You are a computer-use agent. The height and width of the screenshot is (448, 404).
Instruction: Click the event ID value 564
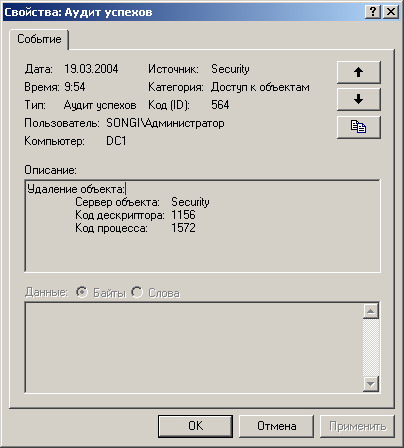coord(220,105)
